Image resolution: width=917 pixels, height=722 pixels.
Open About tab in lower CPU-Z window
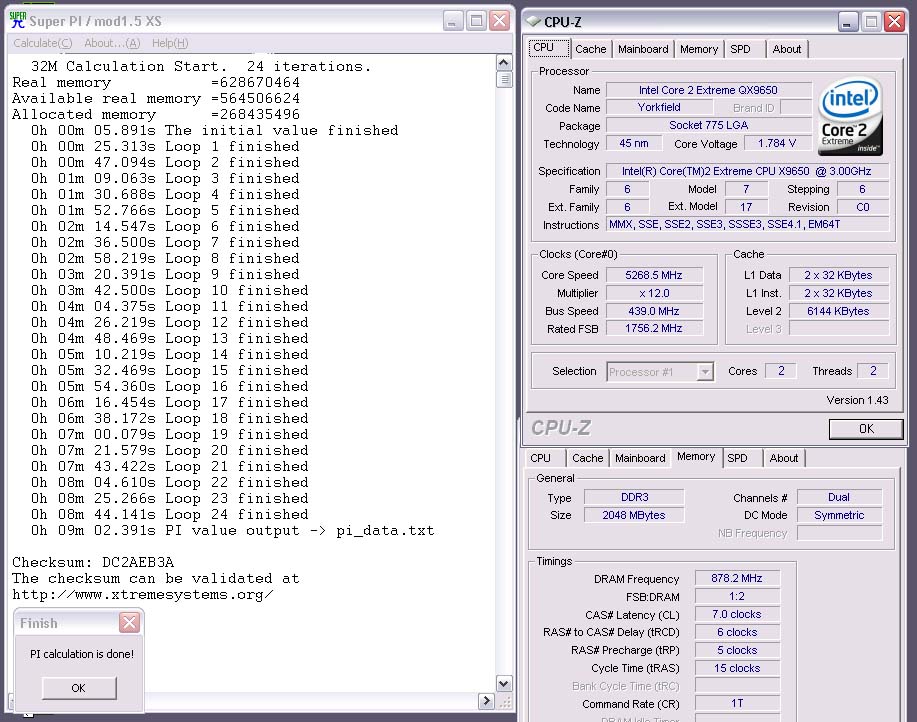(x=784, y=458)
